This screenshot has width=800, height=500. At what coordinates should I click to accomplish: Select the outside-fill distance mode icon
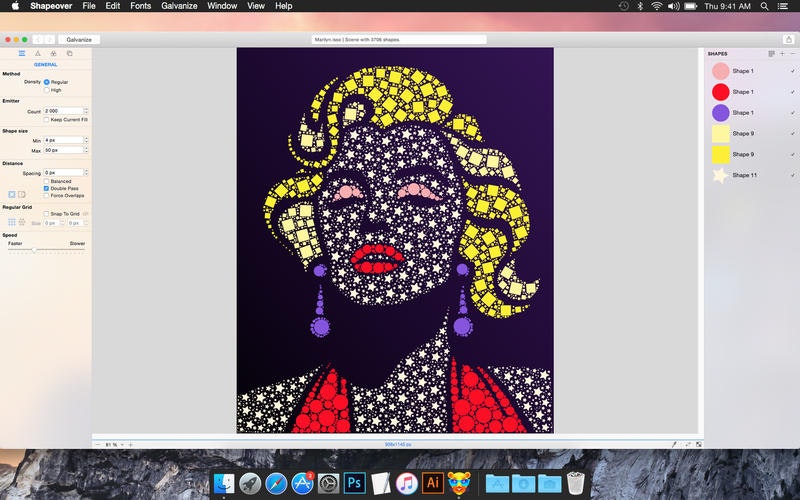(21, 194)
